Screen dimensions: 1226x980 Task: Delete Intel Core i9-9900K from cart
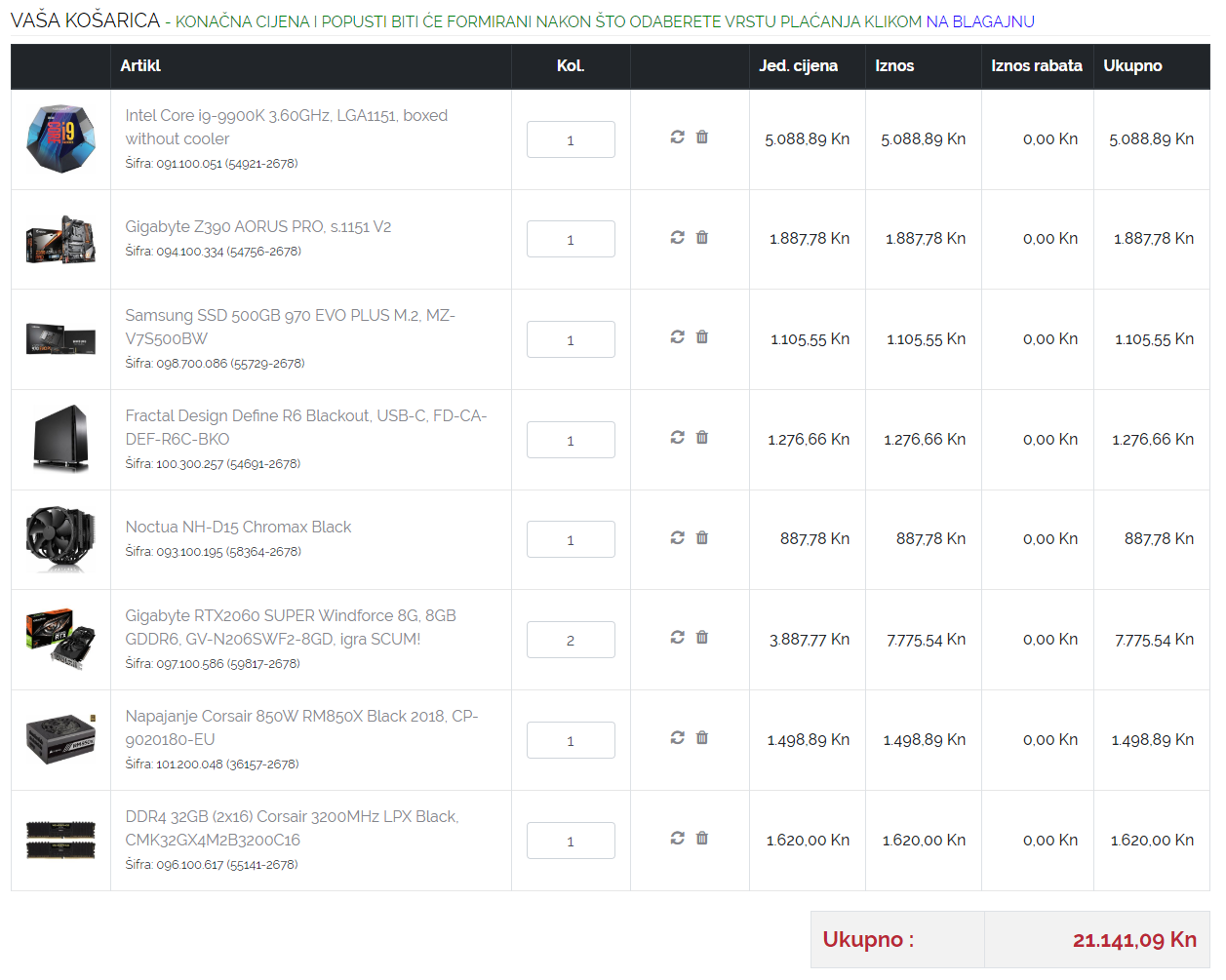pos(702,137)
